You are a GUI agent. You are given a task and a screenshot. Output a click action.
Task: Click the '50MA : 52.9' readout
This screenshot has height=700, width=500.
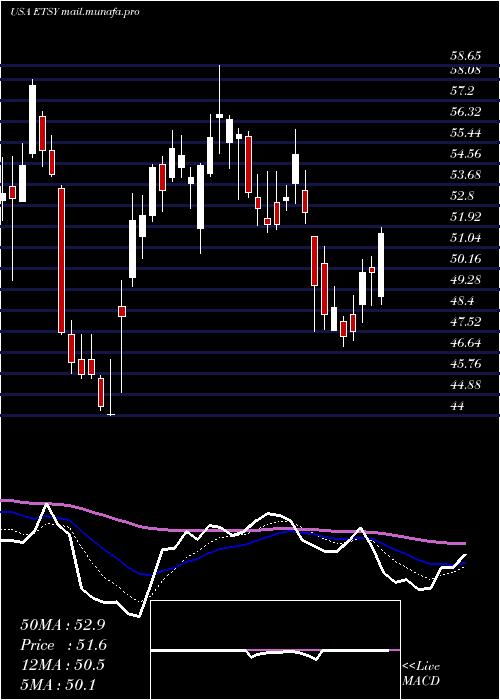pos(62,625)
